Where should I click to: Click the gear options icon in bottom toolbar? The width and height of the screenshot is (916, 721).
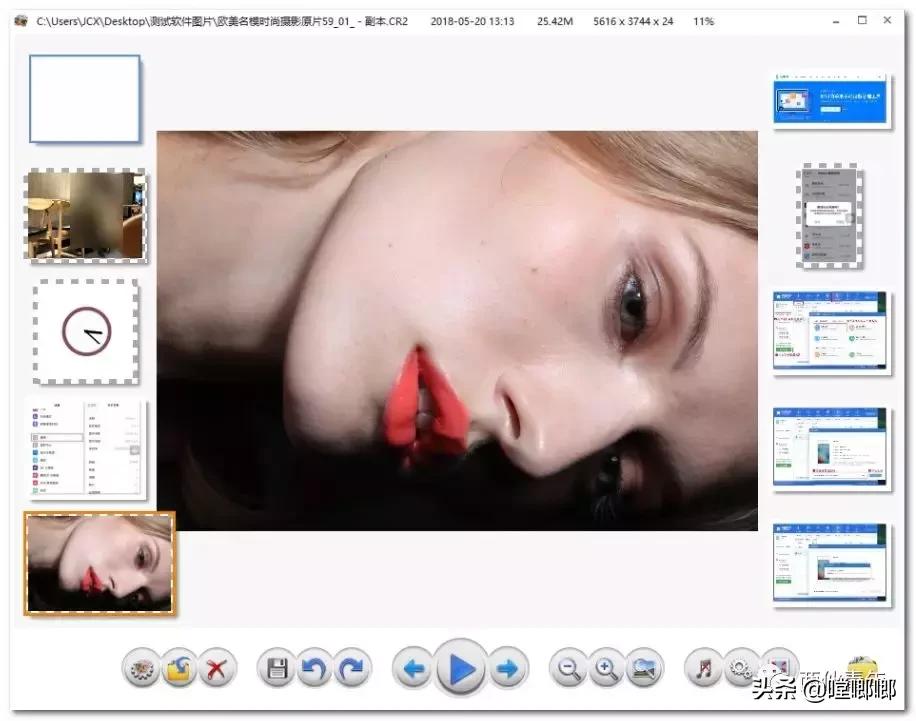(x=141, y=669)
